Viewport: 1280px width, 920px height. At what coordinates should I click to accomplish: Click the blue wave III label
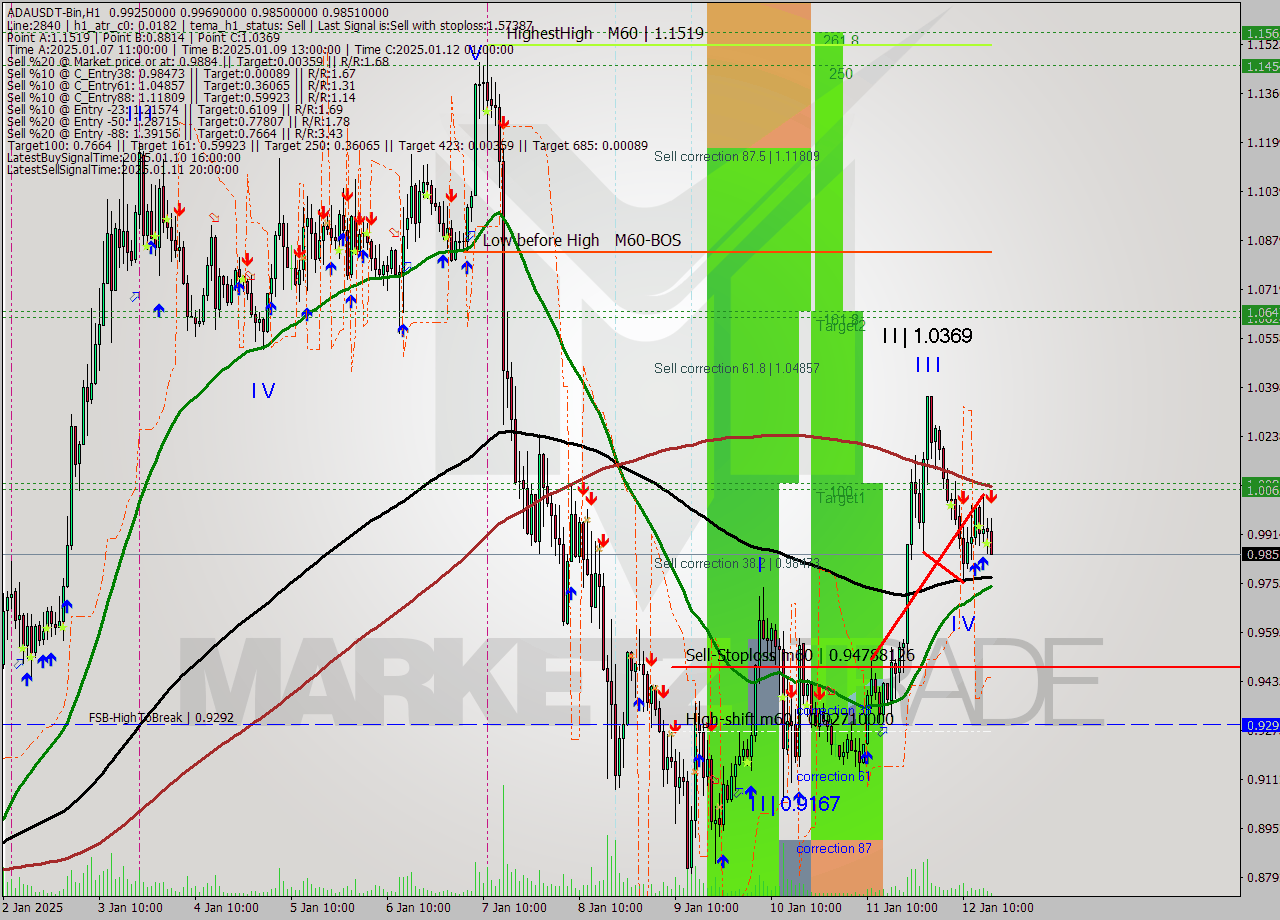click(x=928, y=365)
